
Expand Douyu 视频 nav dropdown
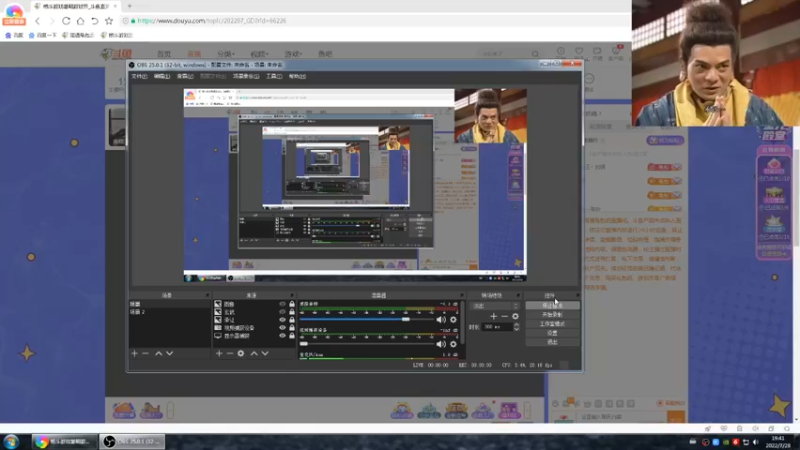(259, 54)
